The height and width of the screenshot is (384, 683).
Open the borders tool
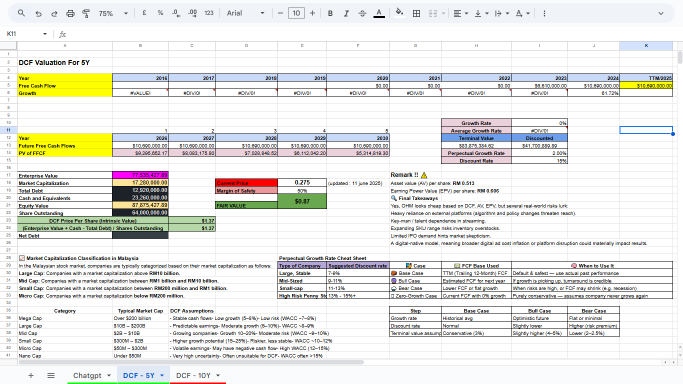tap(416, 13)
